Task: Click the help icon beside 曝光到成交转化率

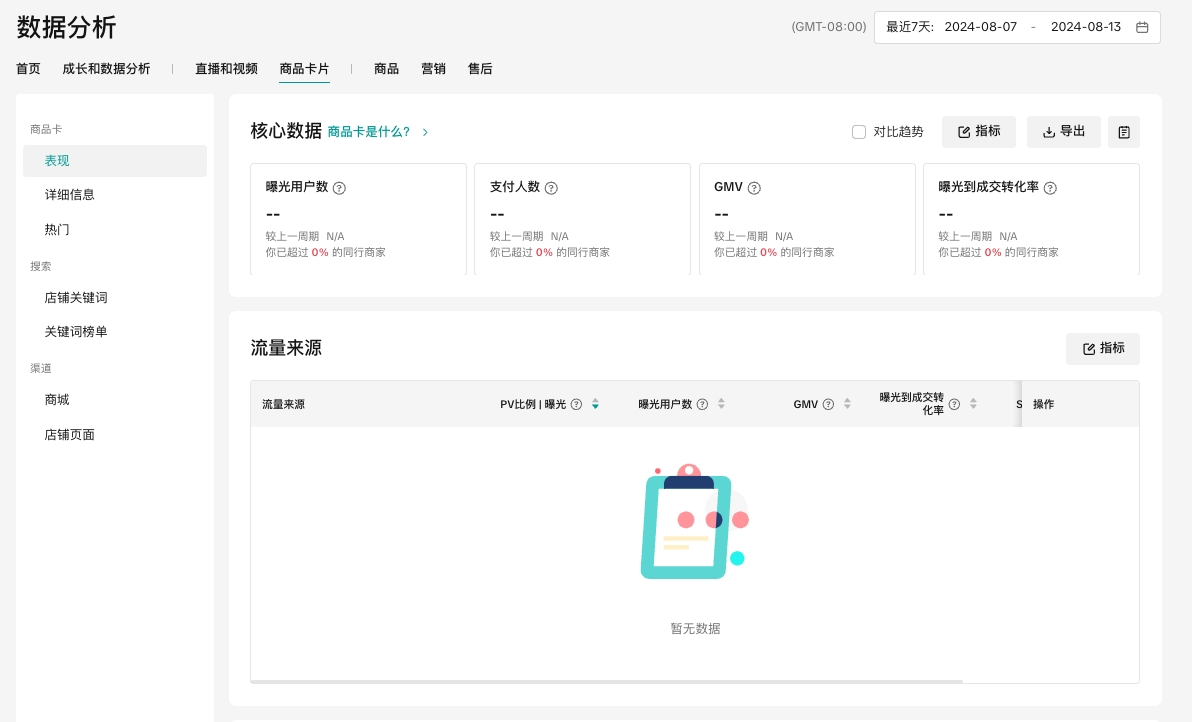Action: pos(1049,187)
